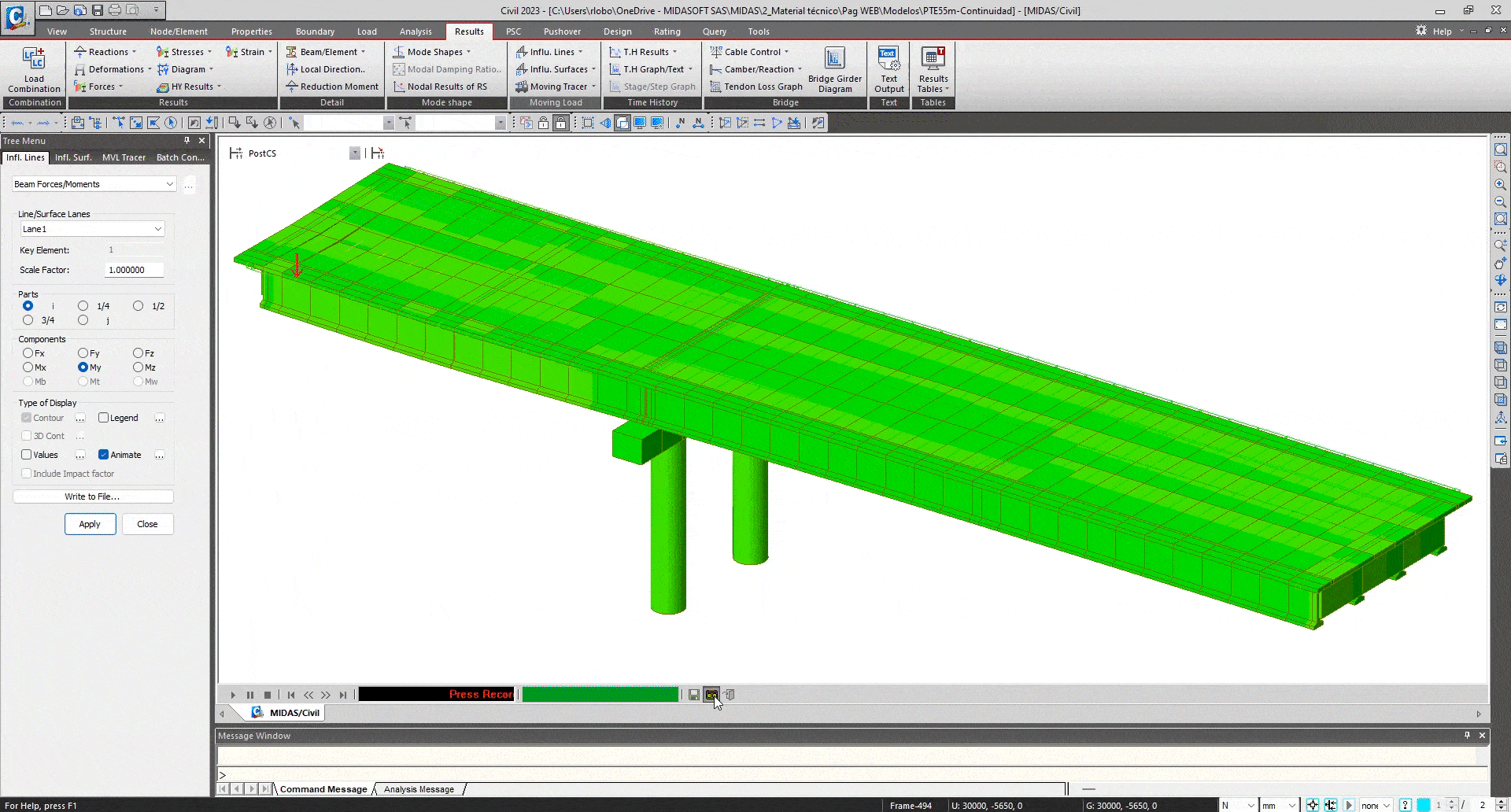Click the Print icon in quick access bar
Viewport: 1511px width, 812px height.
tap(115, 10)
